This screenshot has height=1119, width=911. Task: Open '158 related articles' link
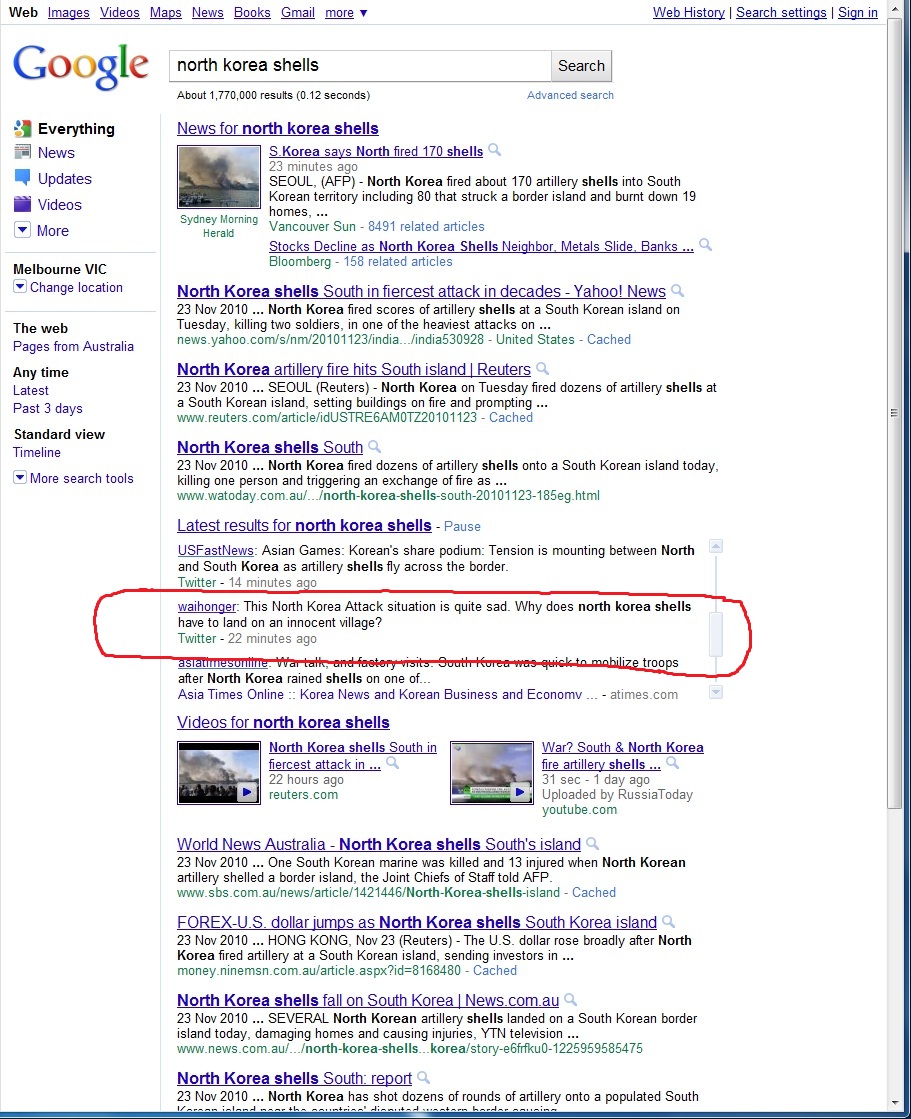click(398, 261)
